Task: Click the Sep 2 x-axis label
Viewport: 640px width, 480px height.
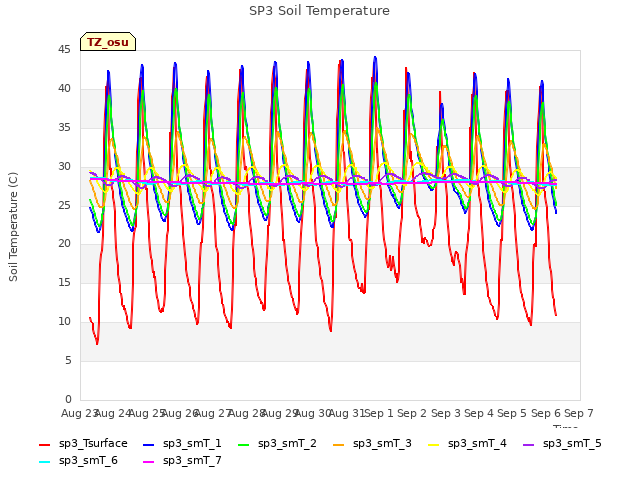Action: tap(412, 413)
